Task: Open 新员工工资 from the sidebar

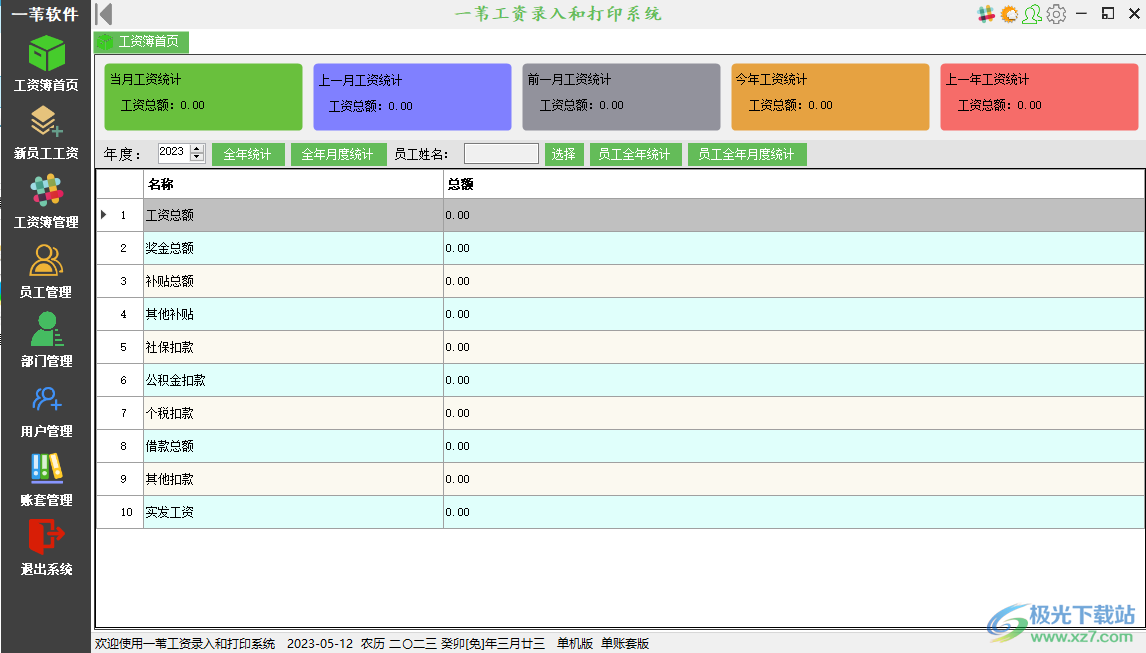Action: (x=45, y=130)
